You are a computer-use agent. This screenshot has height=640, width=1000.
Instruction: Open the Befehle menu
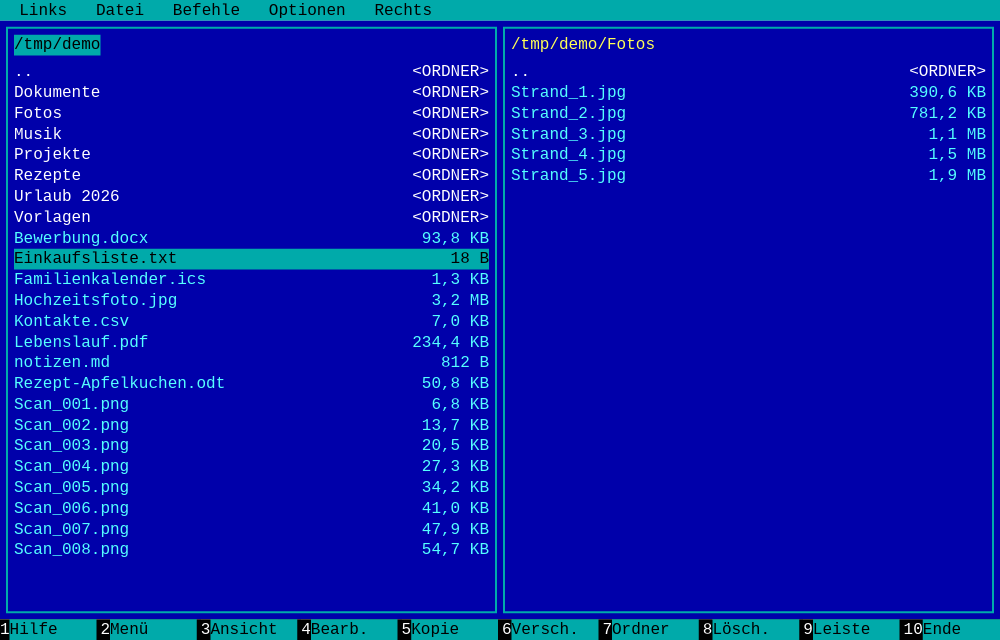(x=206, y=10)
